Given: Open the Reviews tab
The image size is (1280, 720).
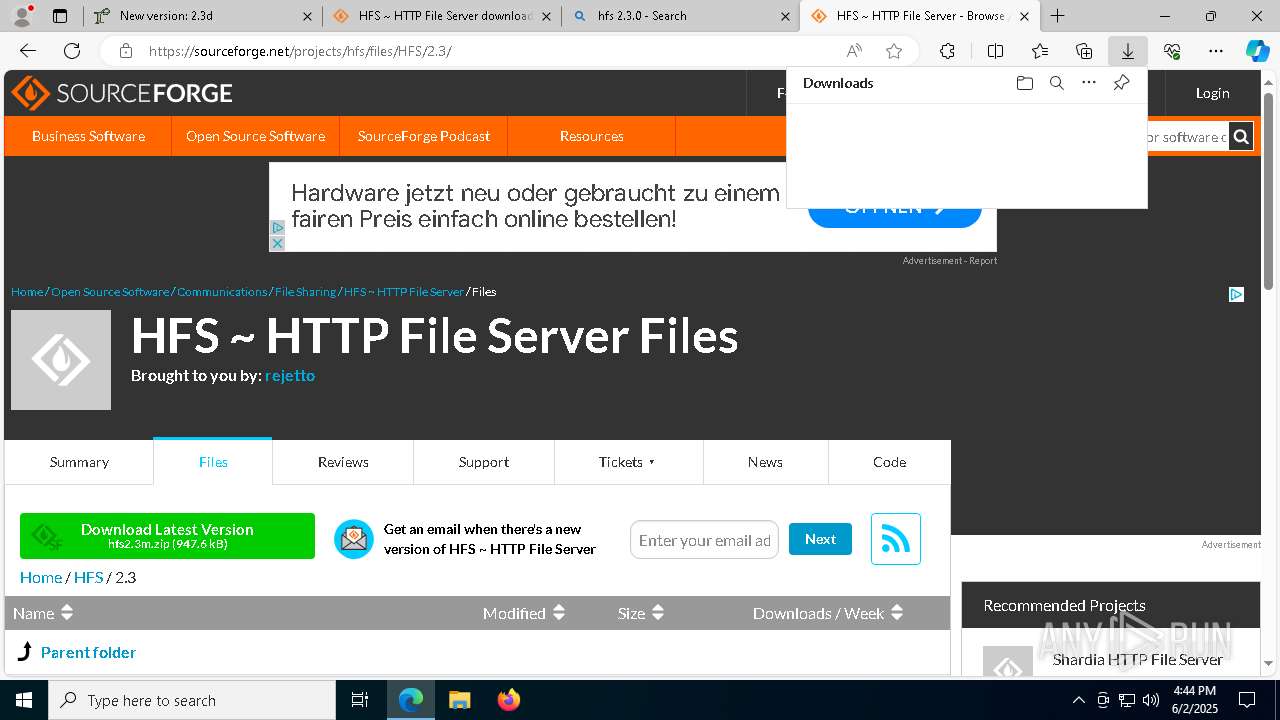Looking at the screenshot, I should point(343,462).
